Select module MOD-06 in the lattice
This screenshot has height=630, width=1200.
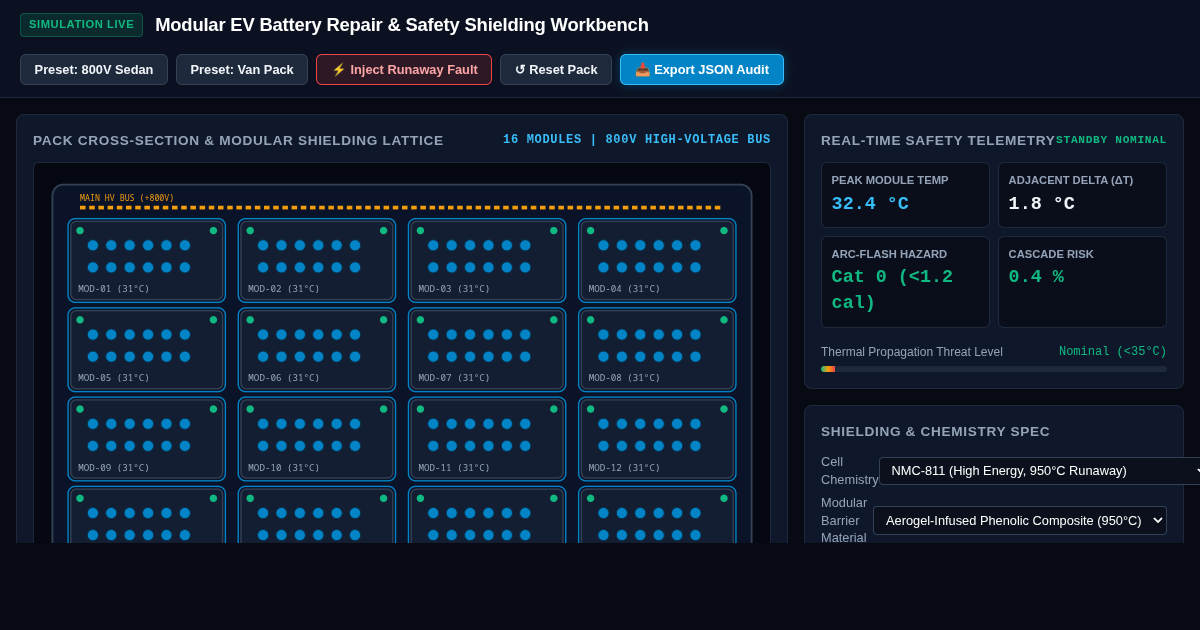click(x=317, y=350)
